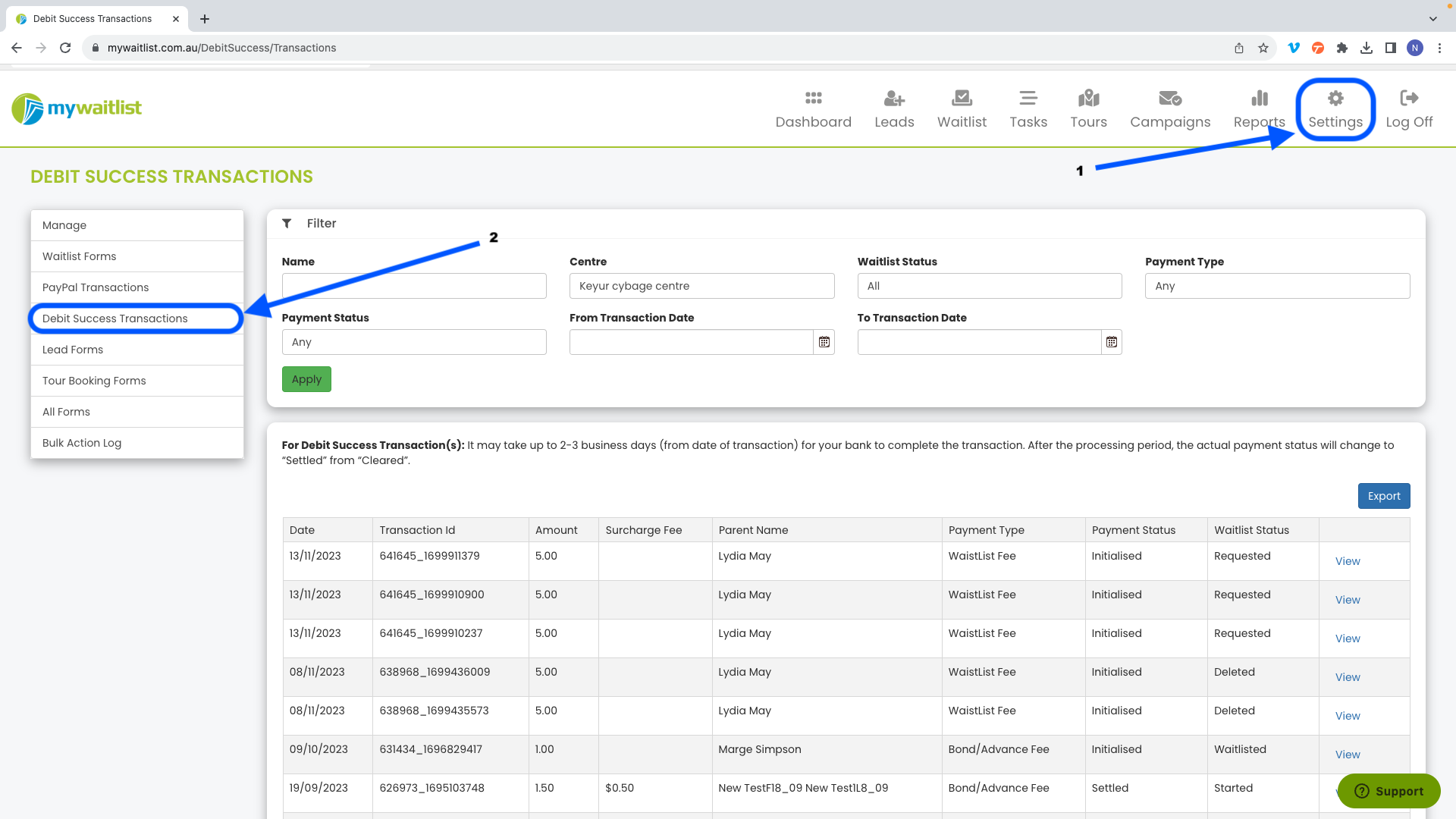1456x819 pixels.
Task: View transaction 638968_1699435573
Action: 1347,716
